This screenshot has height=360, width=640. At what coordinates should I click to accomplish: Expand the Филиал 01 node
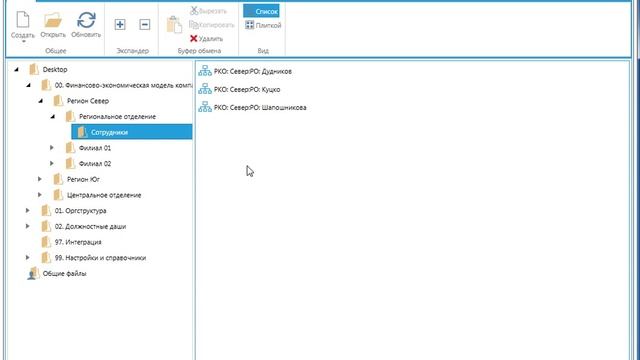pyautogui.click(x=51, y=148)
